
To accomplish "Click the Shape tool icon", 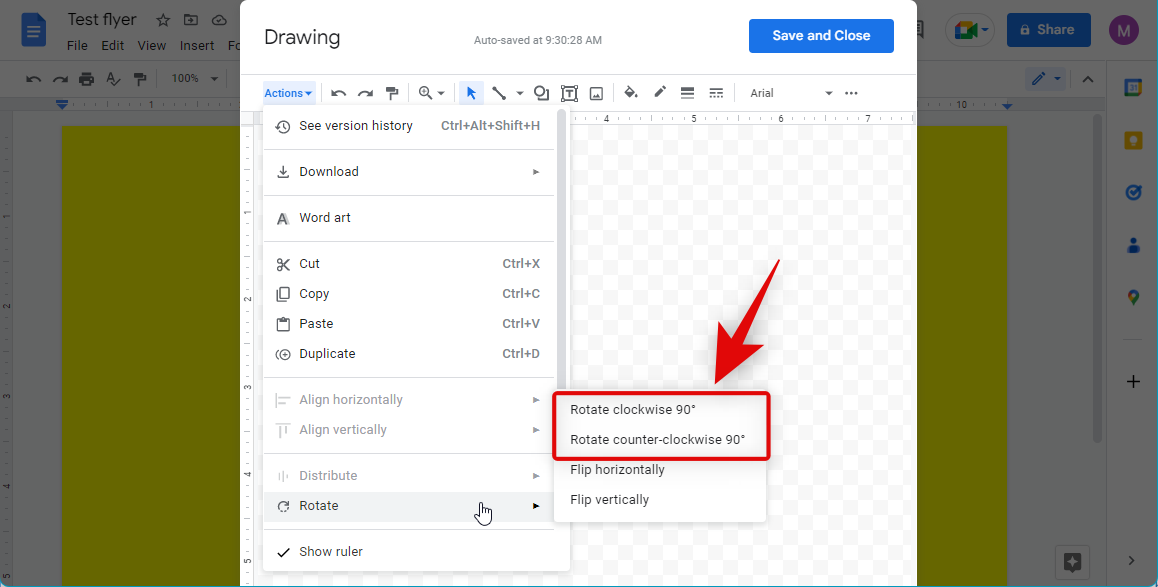I will tap(541, 93).
